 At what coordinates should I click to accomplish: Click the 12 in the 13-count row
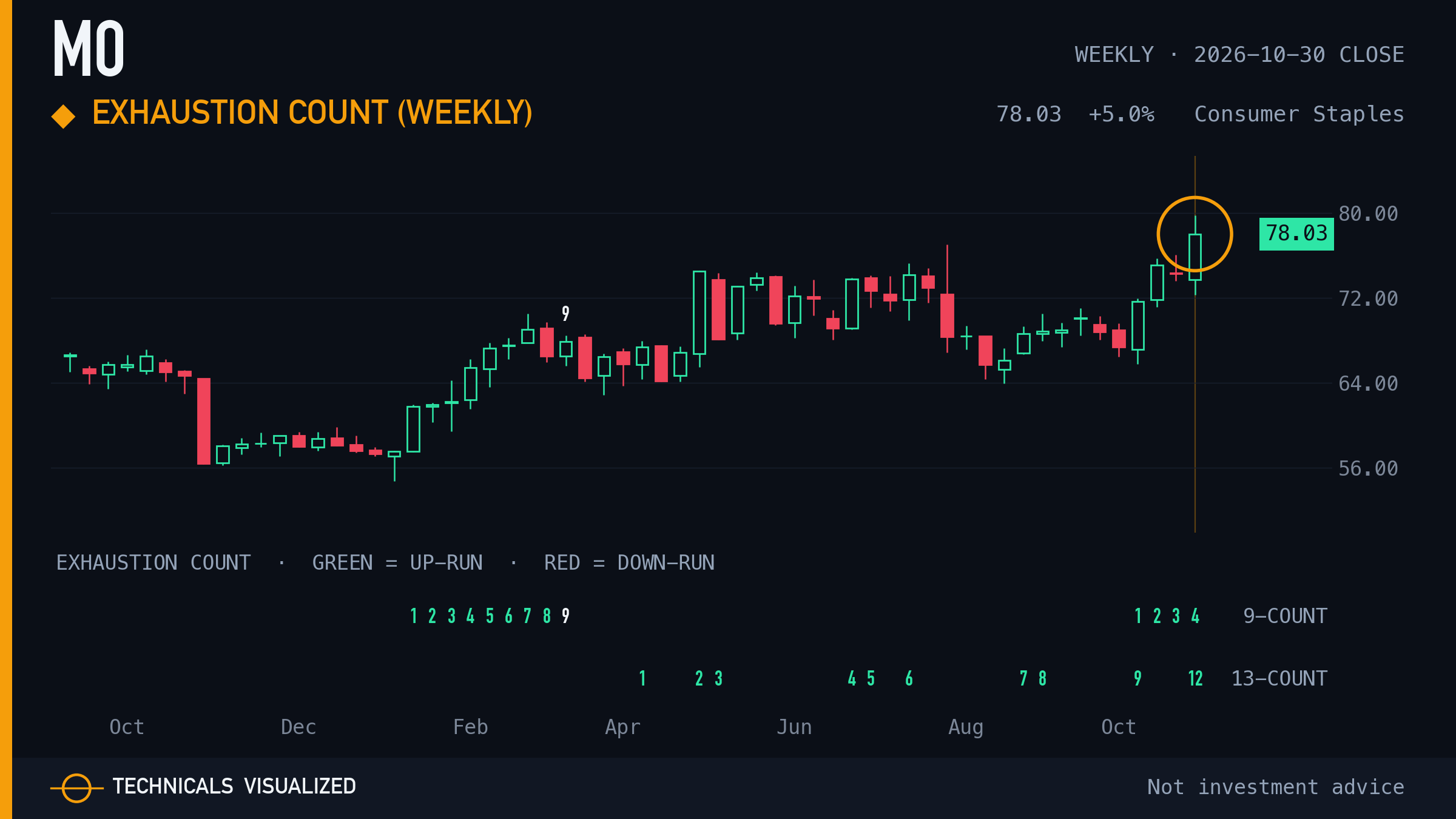point(1195,678)
